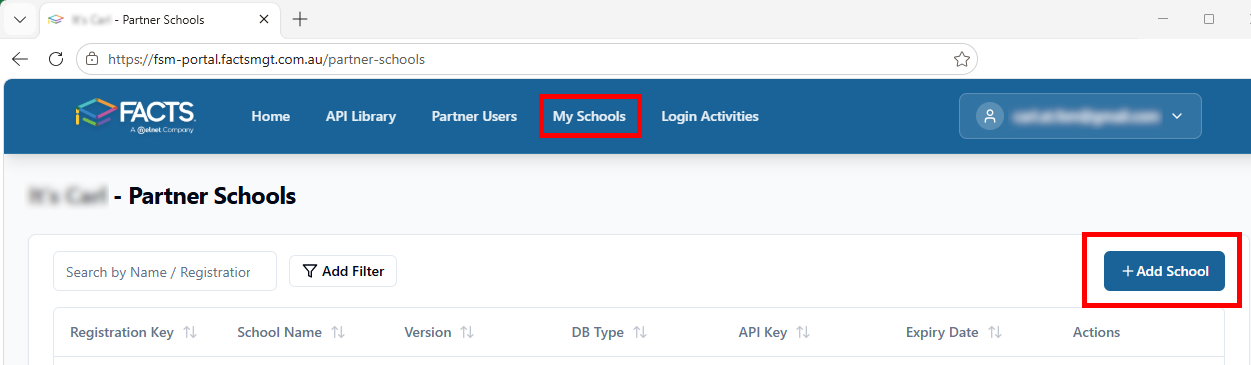
Task: Click the browser back arrow
Action: [20, 59]
